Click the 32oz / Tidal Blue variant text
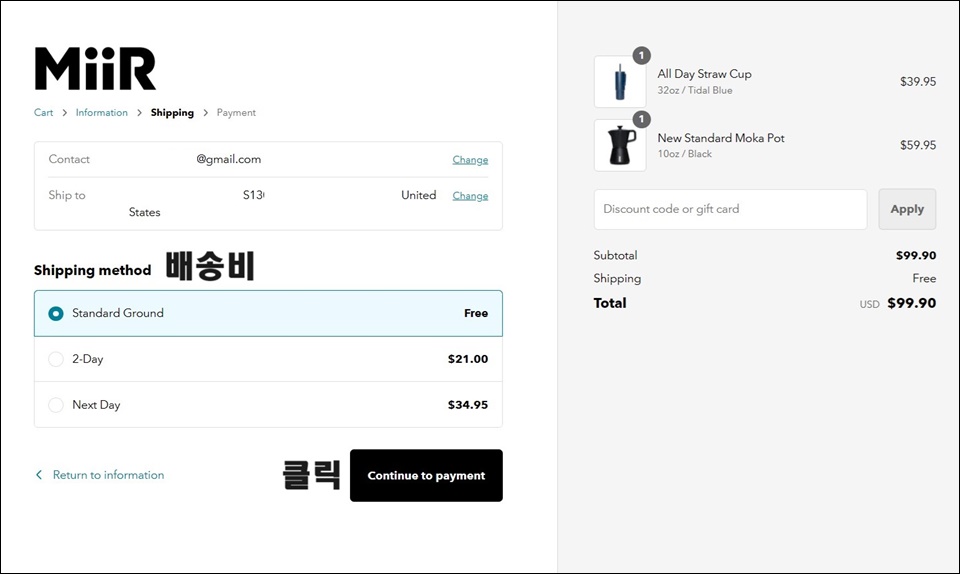Screen dimensions: 960x574 pos(695,91)
